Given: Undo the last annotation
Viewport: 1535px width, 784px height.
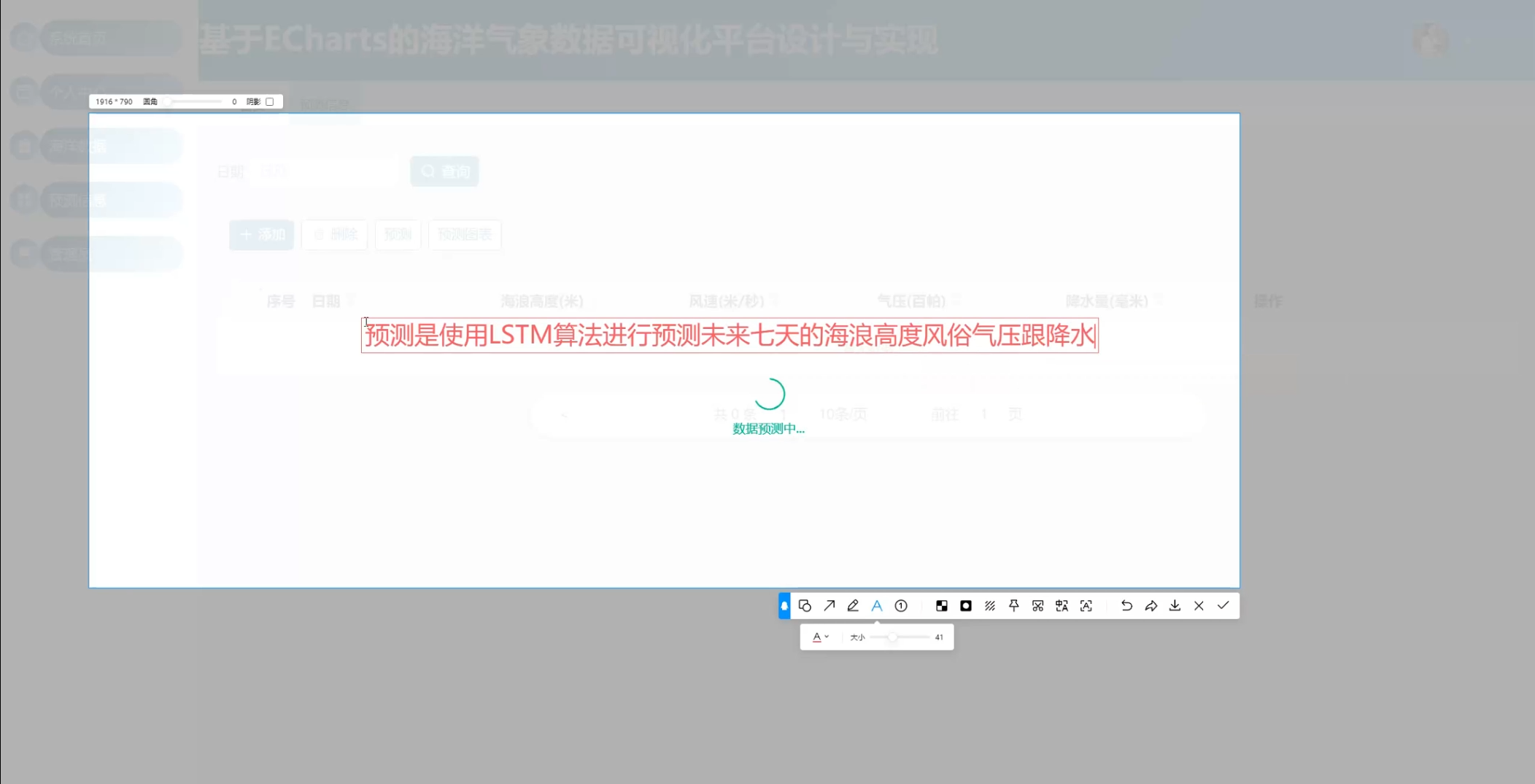Looking at the screenshot, I should tap(1126, 605).
